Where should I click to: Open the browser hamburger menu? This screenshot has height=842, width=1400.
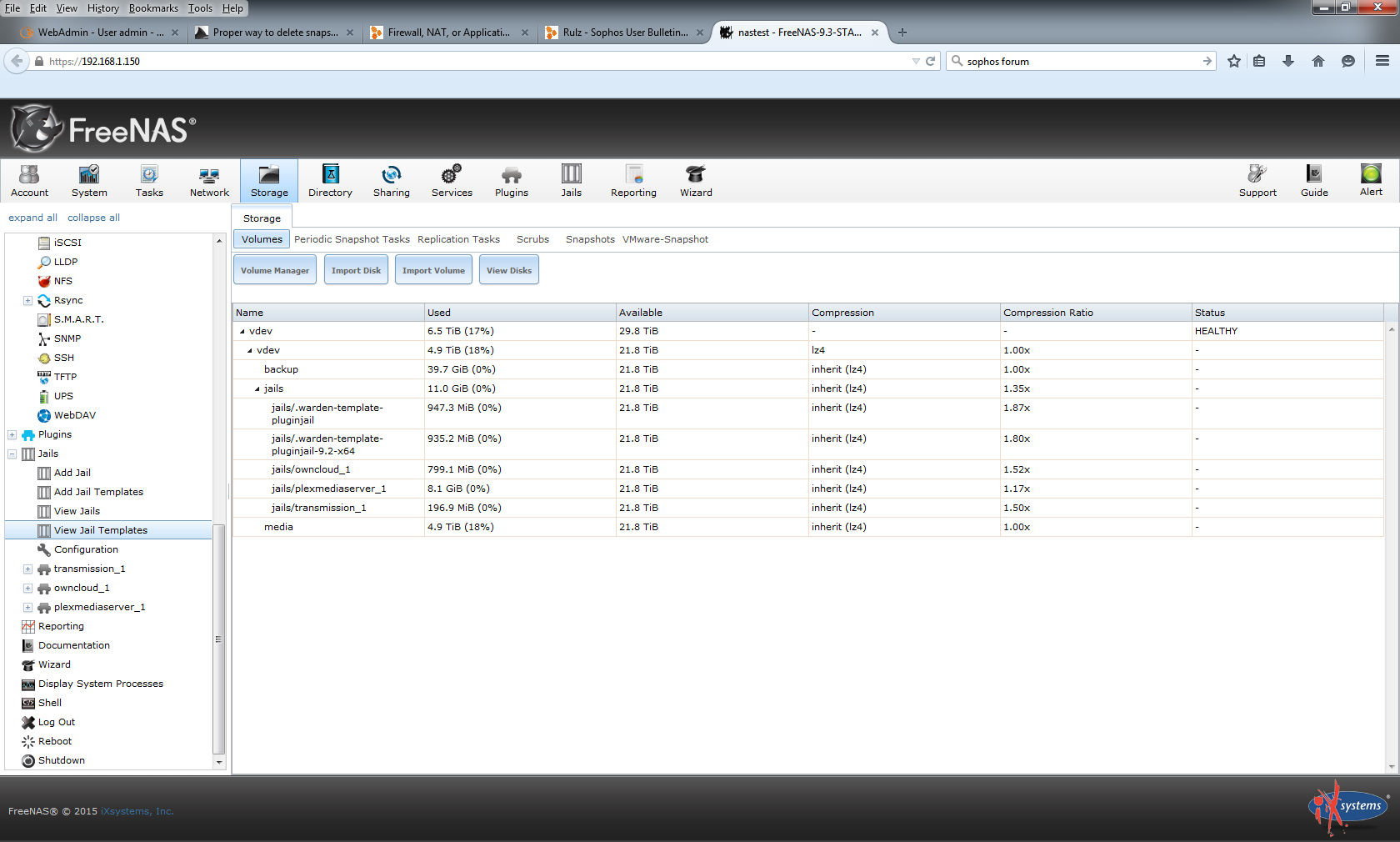1382,61
